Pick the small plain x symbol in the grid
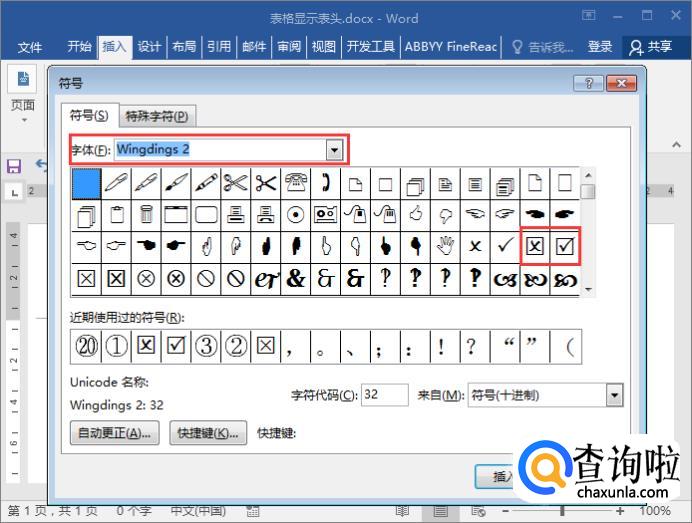The height and width of the screenshot is (523, 692). coord(475,246)
